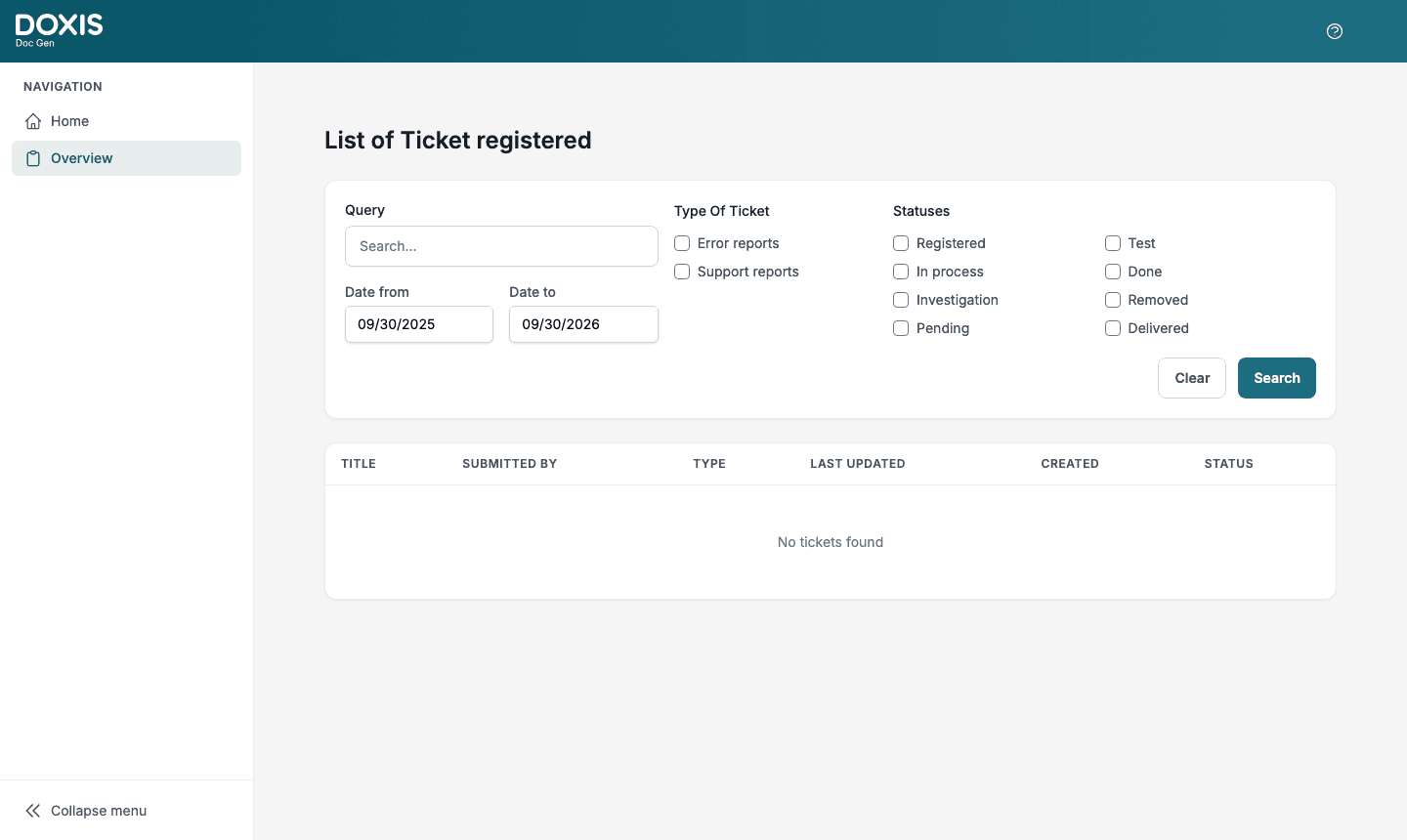Click the Search button

point(1277,378)
